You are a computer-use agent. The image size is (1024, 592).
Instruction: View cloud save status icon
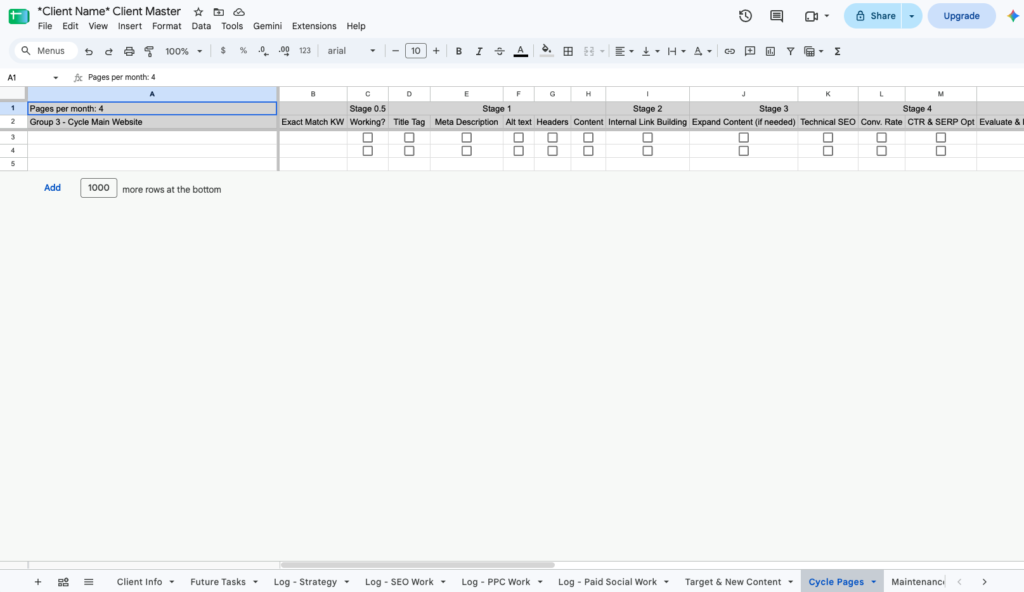[x=239, y=12]
